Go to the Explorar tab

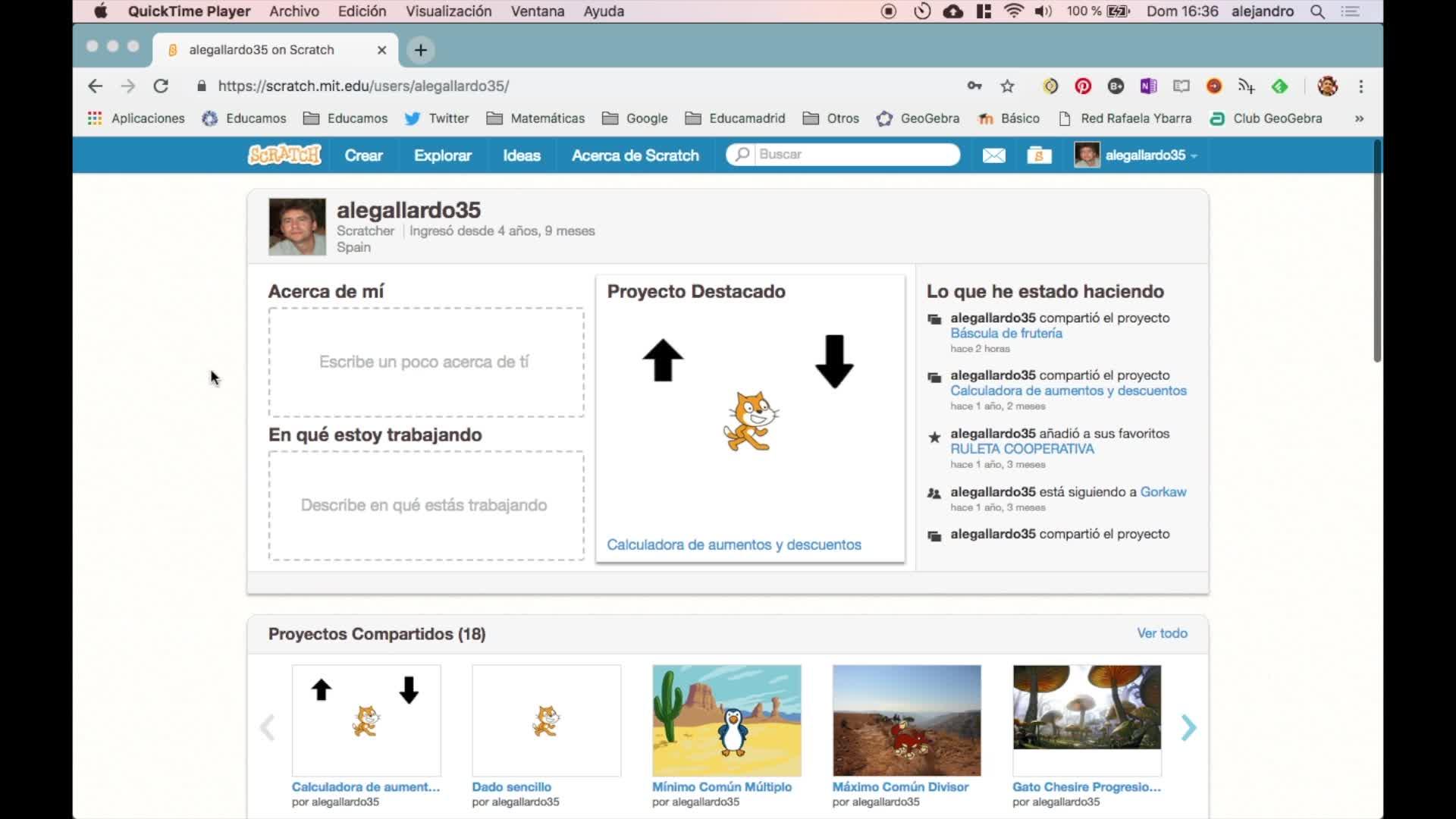(443, 155)
